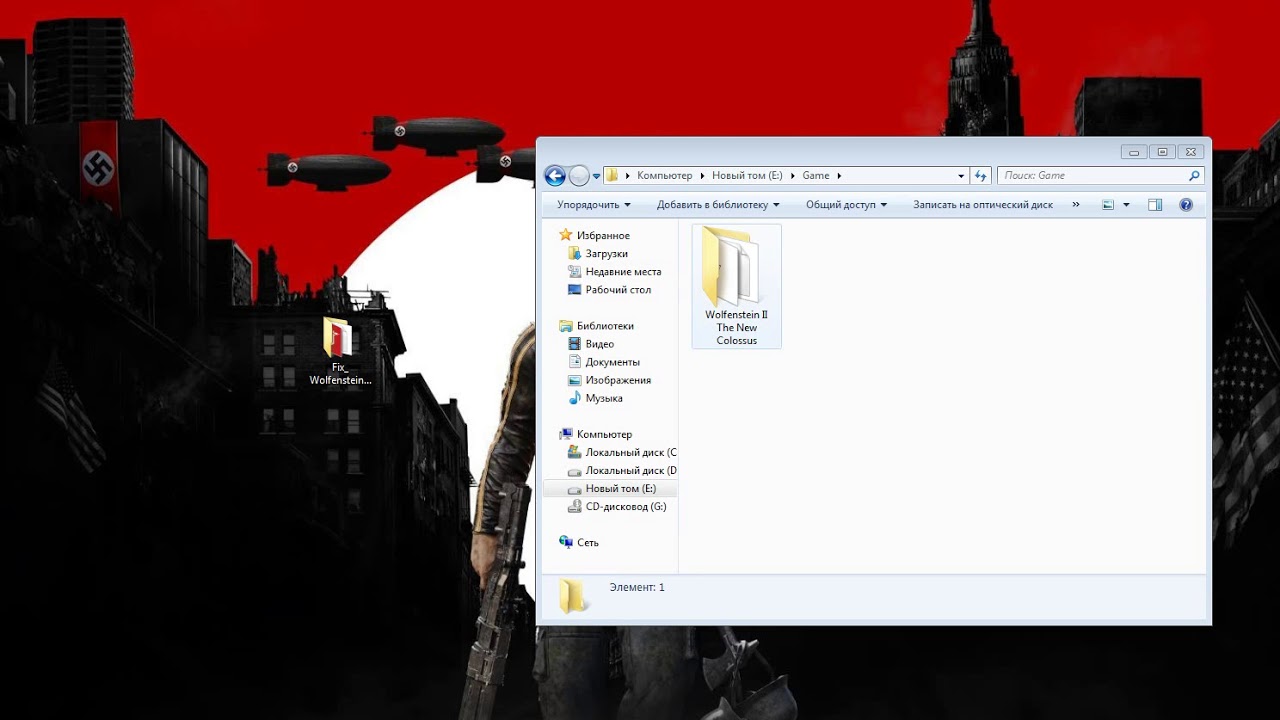Viewport: 1280px width, 720px height.
Task: Show more toolbar commands via » chevron
Action: (1076, 205)
